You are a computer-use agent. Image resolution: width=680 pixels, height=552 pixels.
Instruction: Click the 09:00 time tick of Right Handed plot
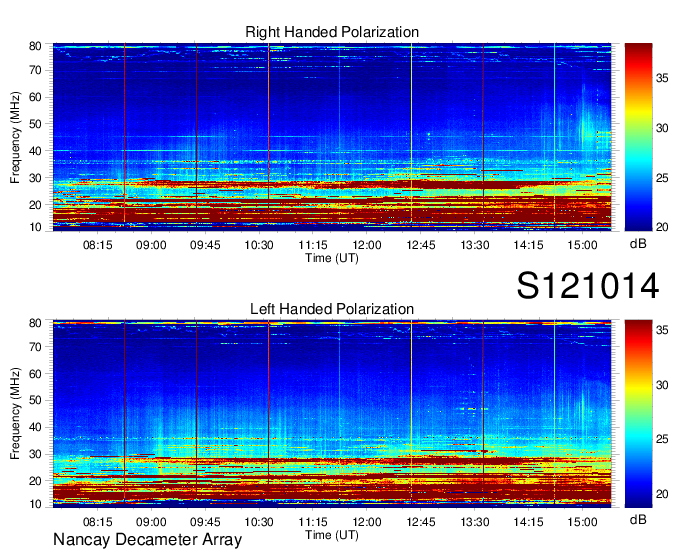pos(151,245)
